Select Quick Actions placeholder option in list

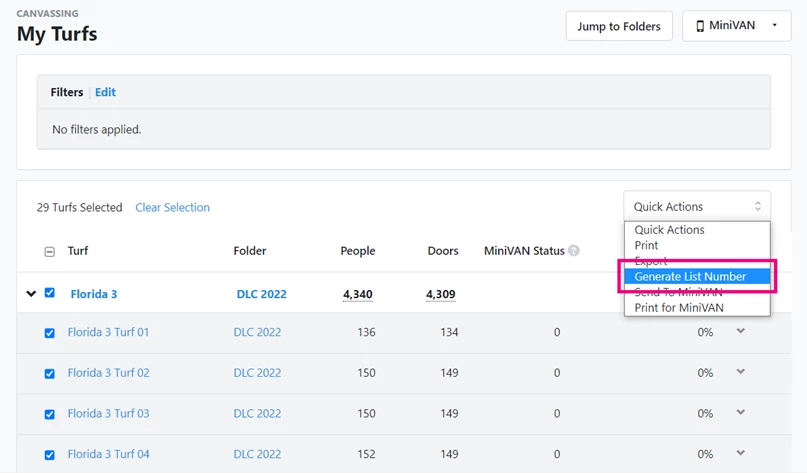point(697,230)
